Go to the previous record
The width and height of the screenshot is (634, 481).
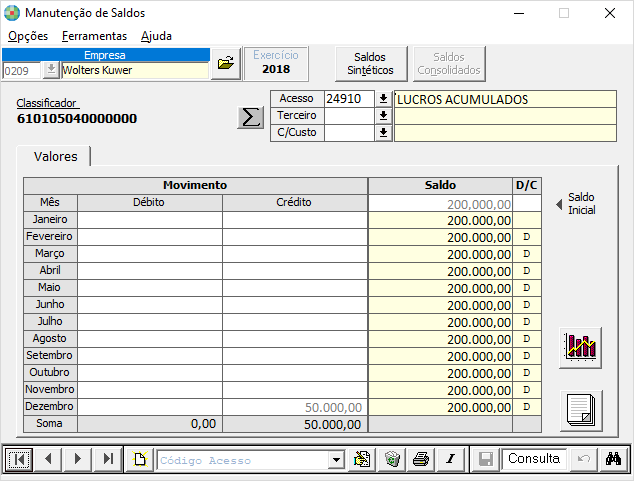[48, 459]
